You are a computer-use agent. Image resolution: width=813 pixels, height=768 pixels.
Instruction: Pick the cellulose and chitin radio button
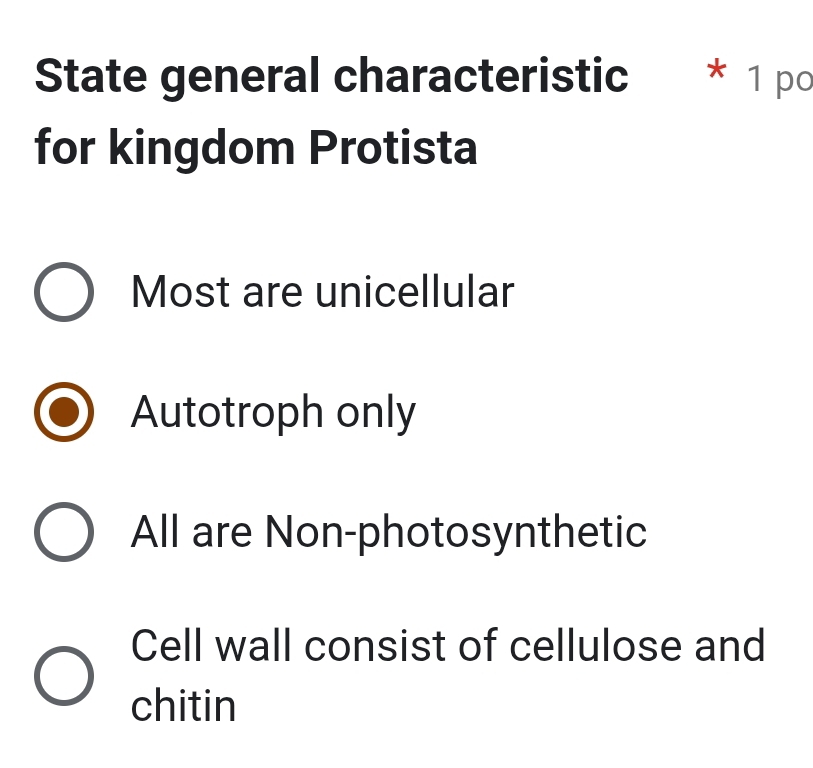click(65, 675)
